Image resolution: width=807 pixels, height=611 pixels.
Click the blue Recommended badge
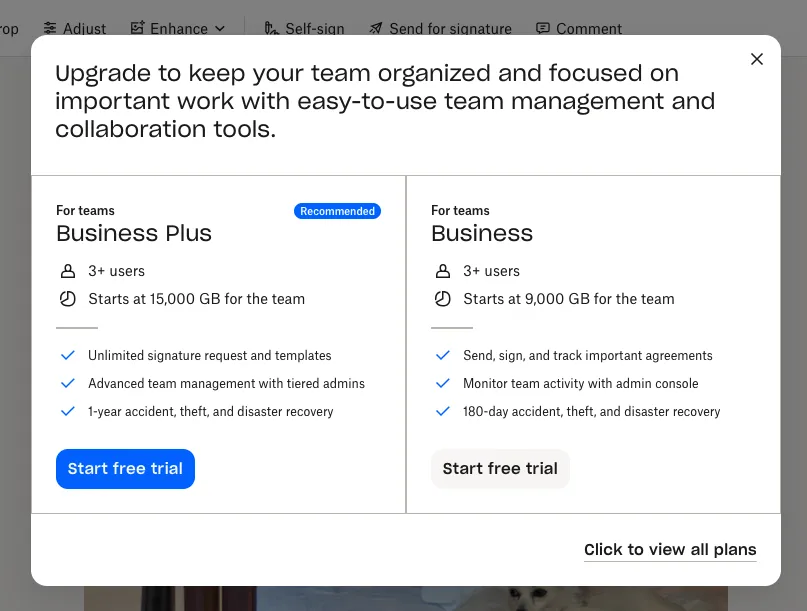click(337, 211)
